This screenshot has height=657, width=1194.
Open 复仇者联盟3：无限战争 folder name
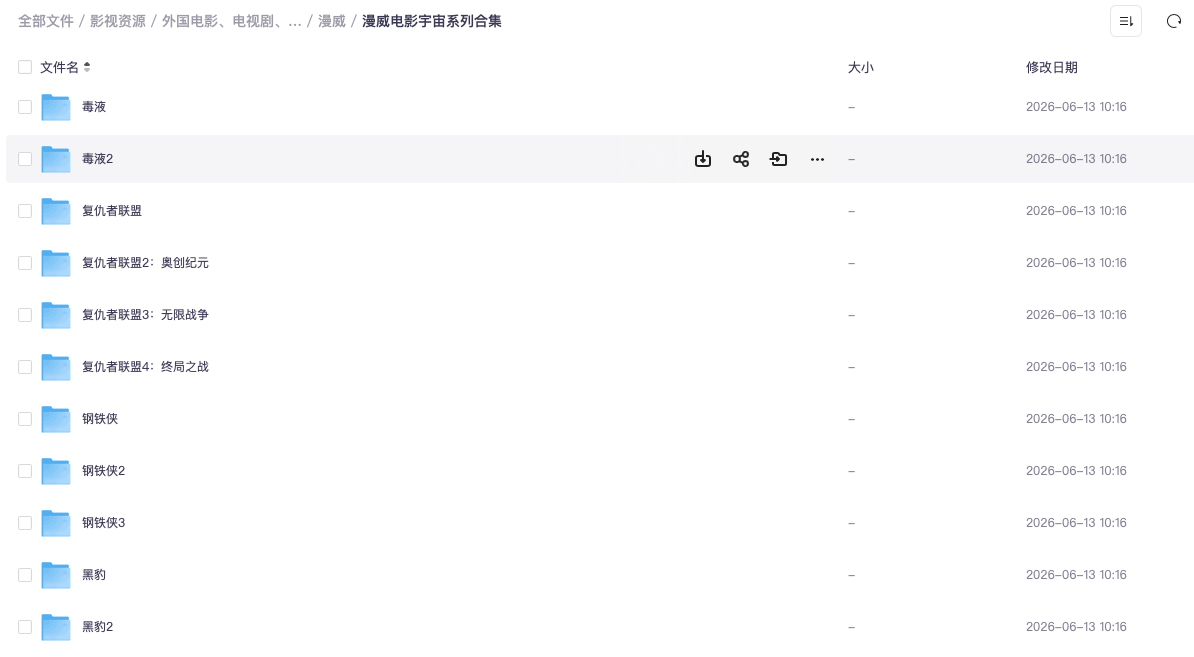pos(145,315)
